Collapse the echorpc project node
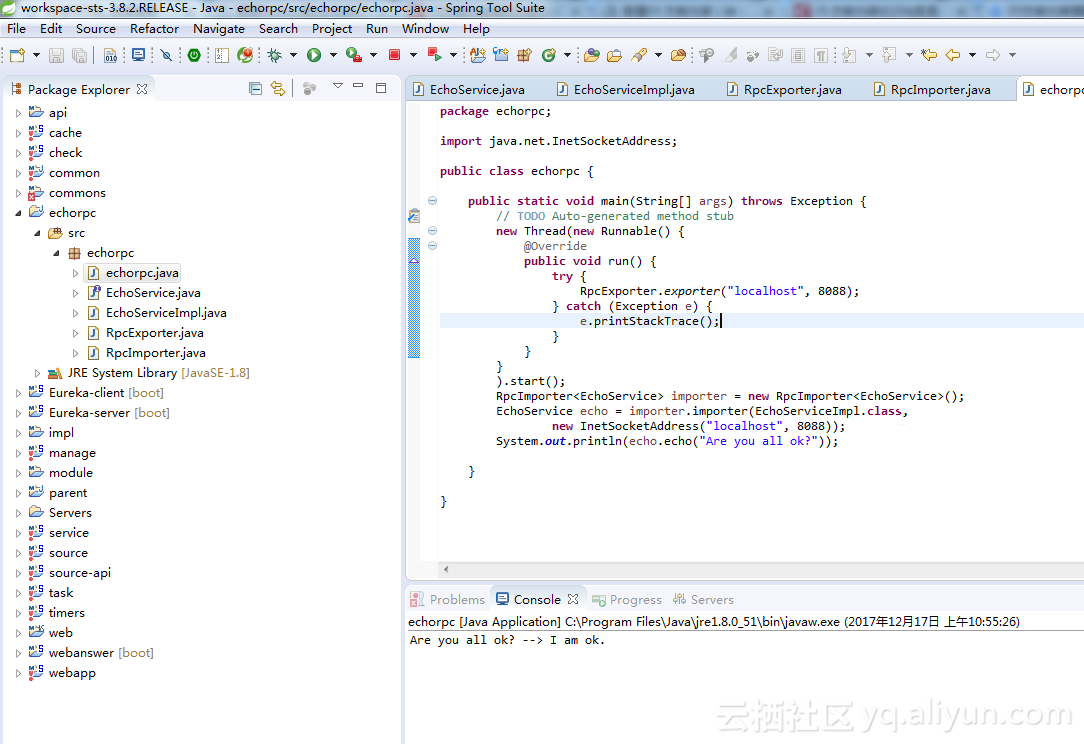 point(19,213)
